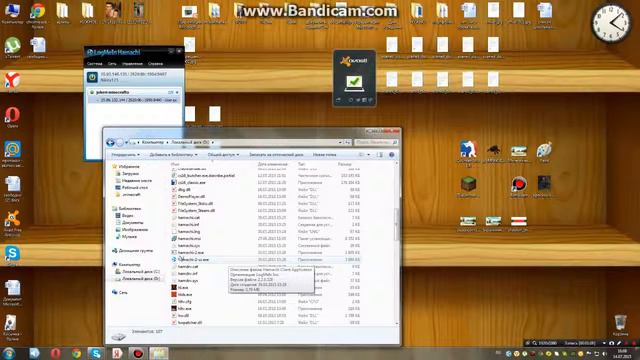Image resolution: width=640 pixels, height=360 pixels.
Task: Open the Упорядочить dropdown
Action: (125, 155)
